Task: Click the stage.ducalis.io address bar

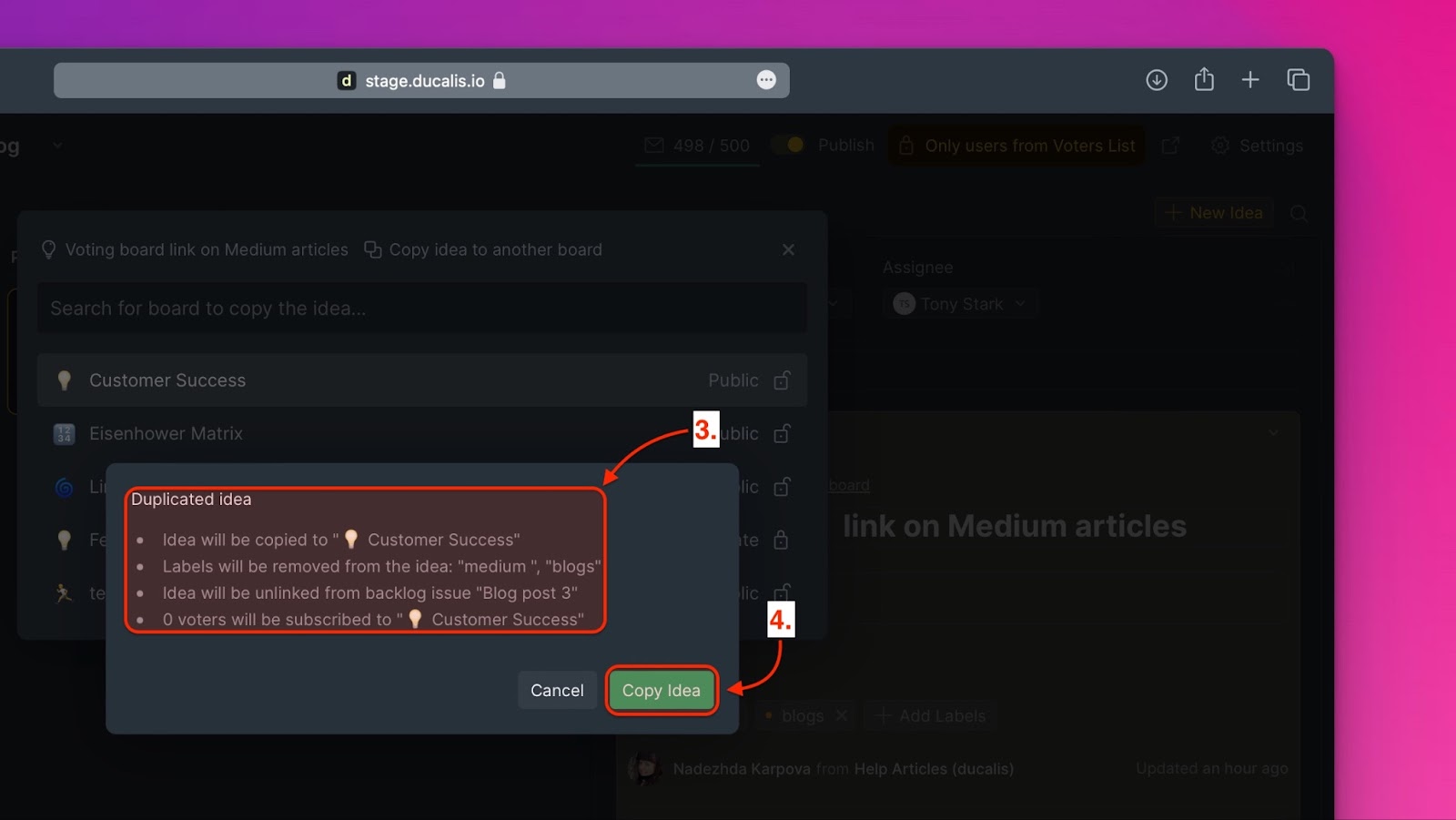Action: tap(421, 80)
